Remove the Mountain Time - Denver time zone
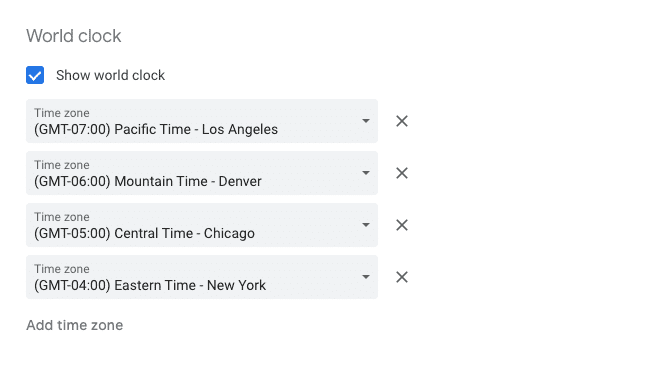 [402, 173]
